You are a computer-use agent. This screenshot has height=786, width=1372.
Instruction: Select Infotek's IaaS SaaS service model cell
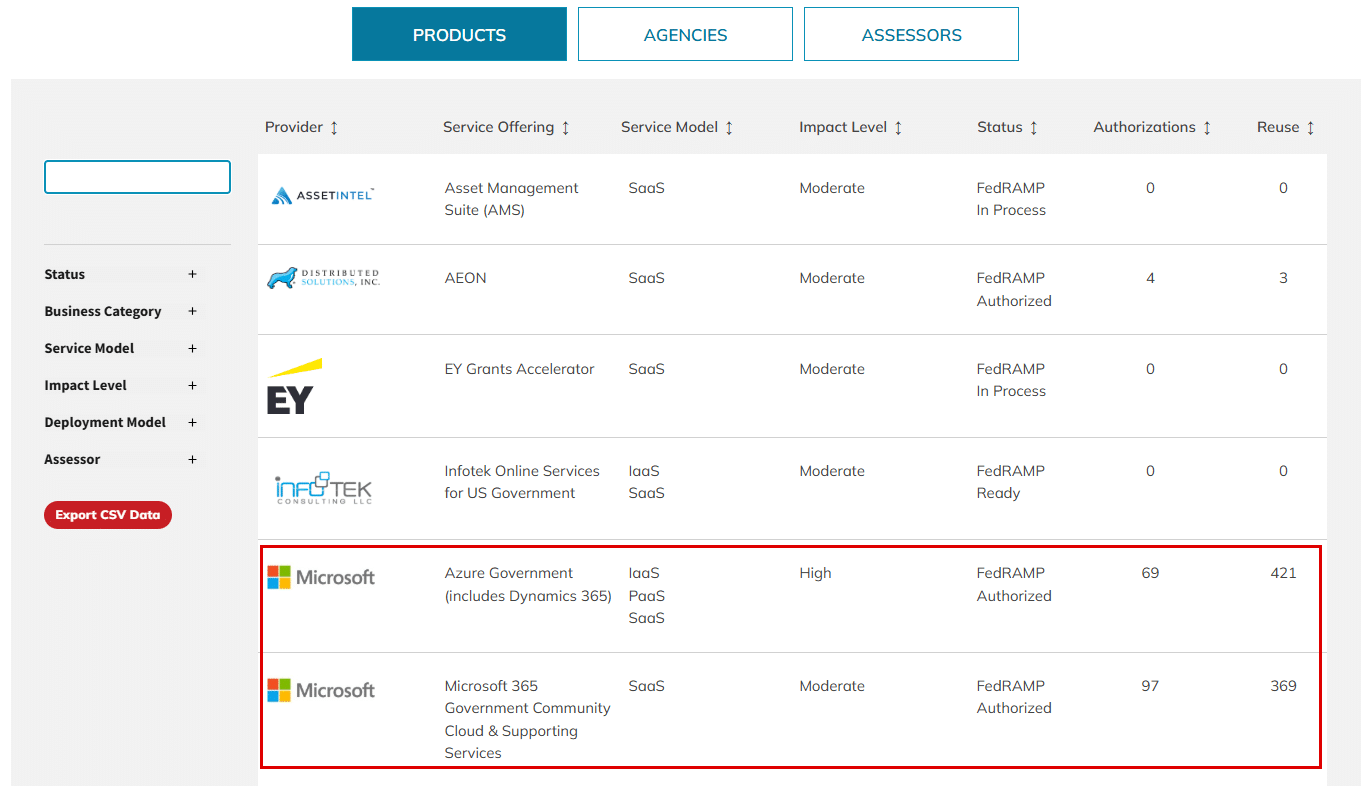tap(646, 482)
